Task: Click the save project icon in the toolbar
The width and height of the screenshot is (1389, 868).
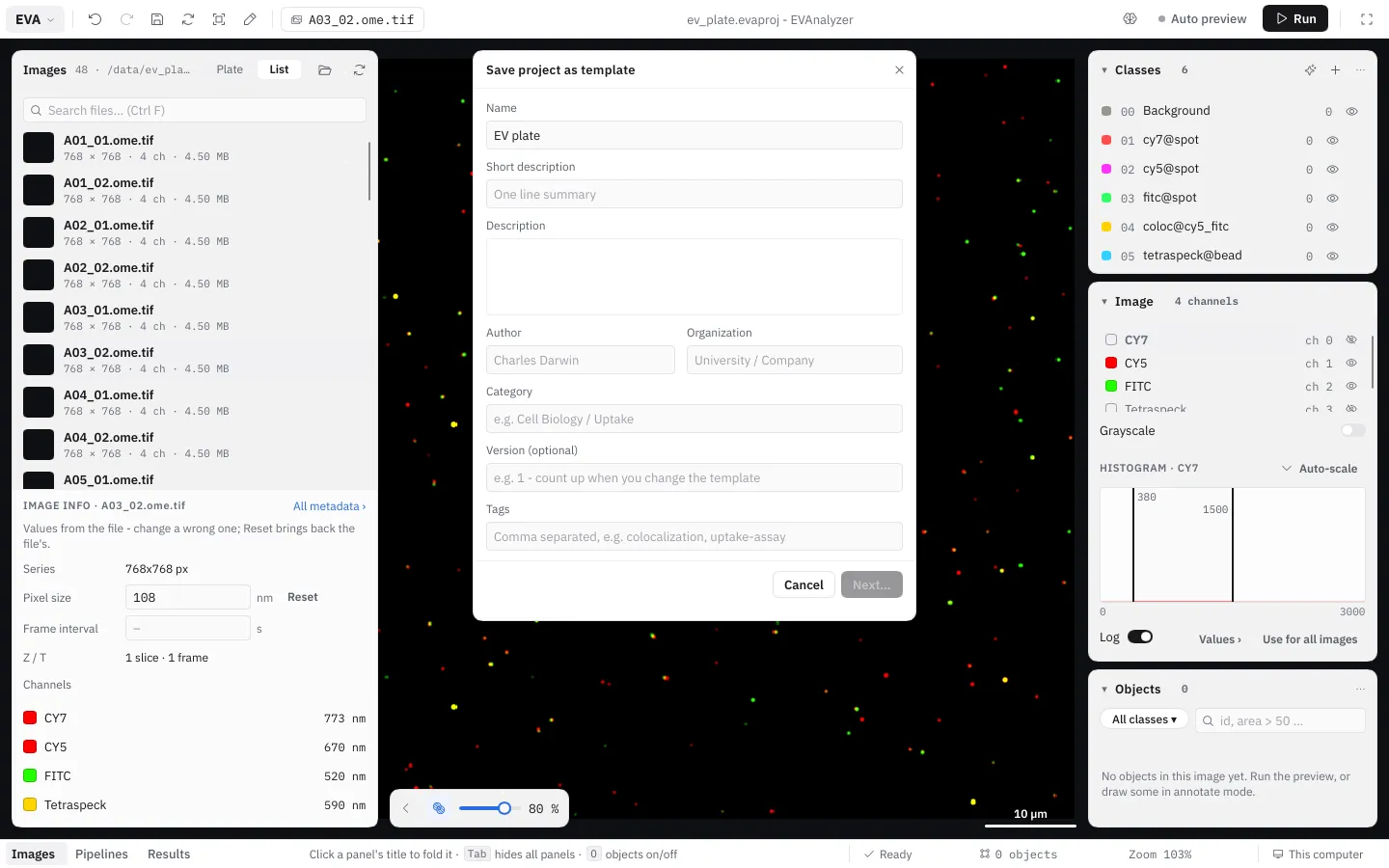Action: [157, 19]
